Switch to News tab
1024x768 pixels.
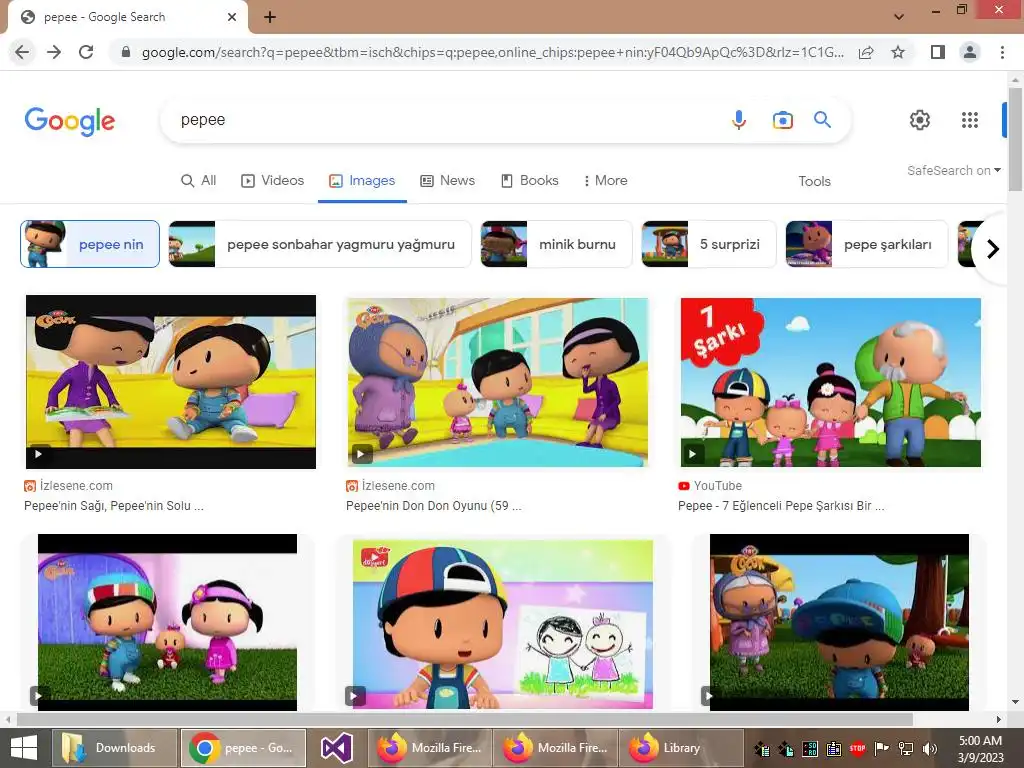click(447, 180)
